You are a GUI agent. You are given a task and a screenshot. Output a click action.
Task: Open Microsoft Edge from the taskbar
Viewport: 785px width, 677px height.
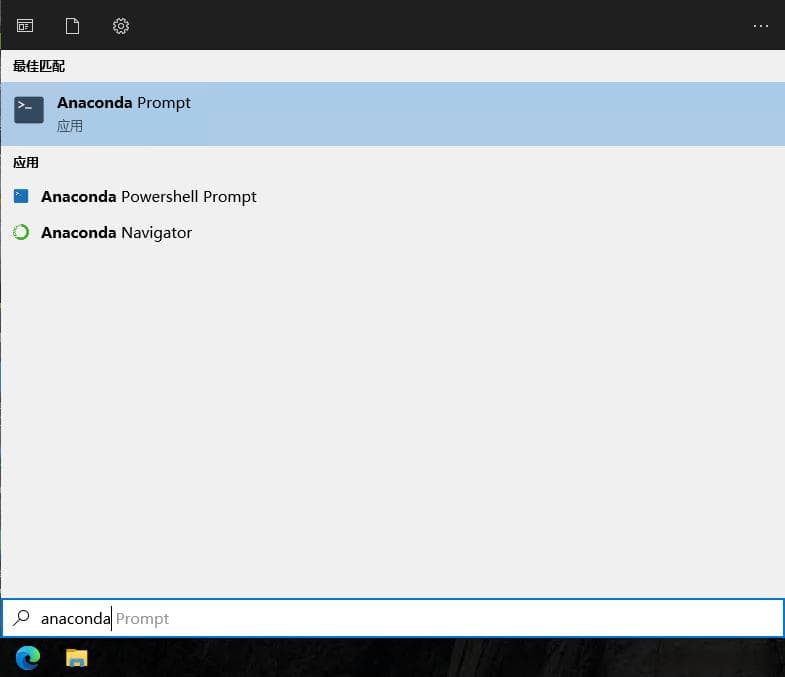point(28,657)
